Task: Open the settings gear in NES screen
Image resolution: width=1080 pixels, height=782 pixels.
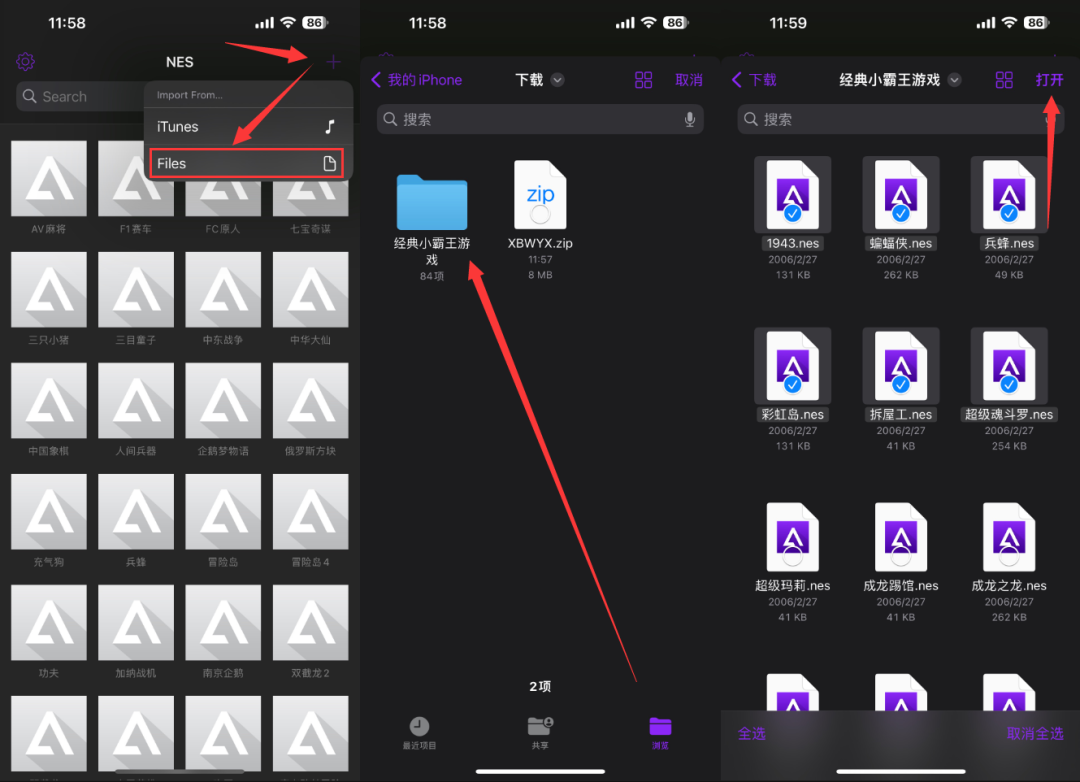Action: point(26,62)
